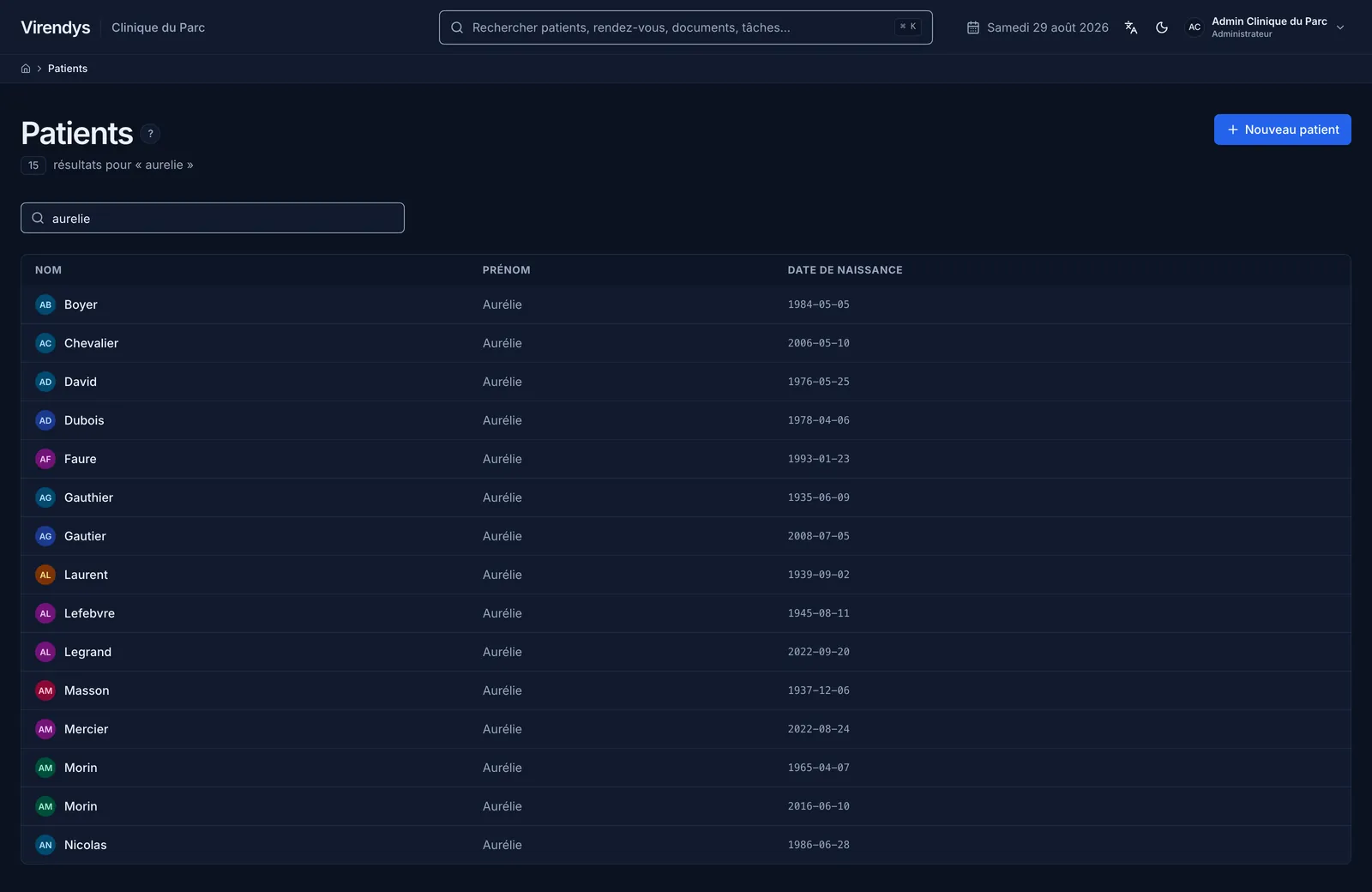
Task: Click birth date 2008-07-05
Action: [x=818, y=536]
